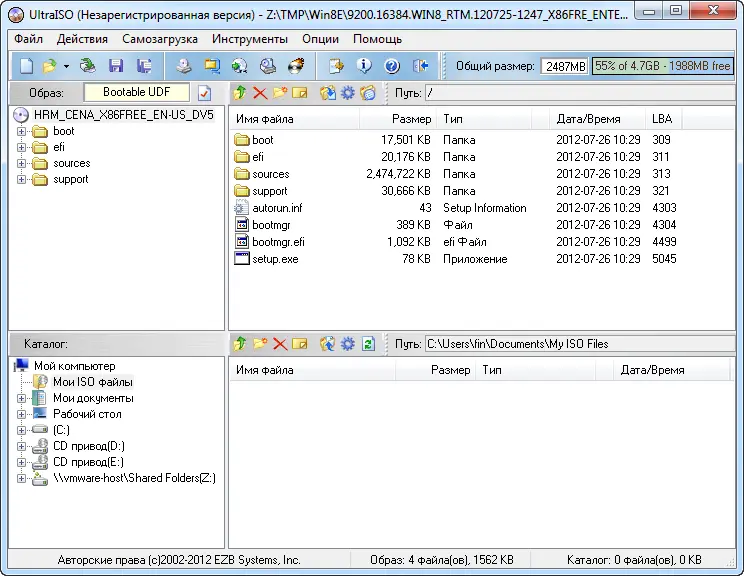Click the Rename icon in the image pane toolbar
The width and height of the screenshot is (744, 576).
click(300, 93)
